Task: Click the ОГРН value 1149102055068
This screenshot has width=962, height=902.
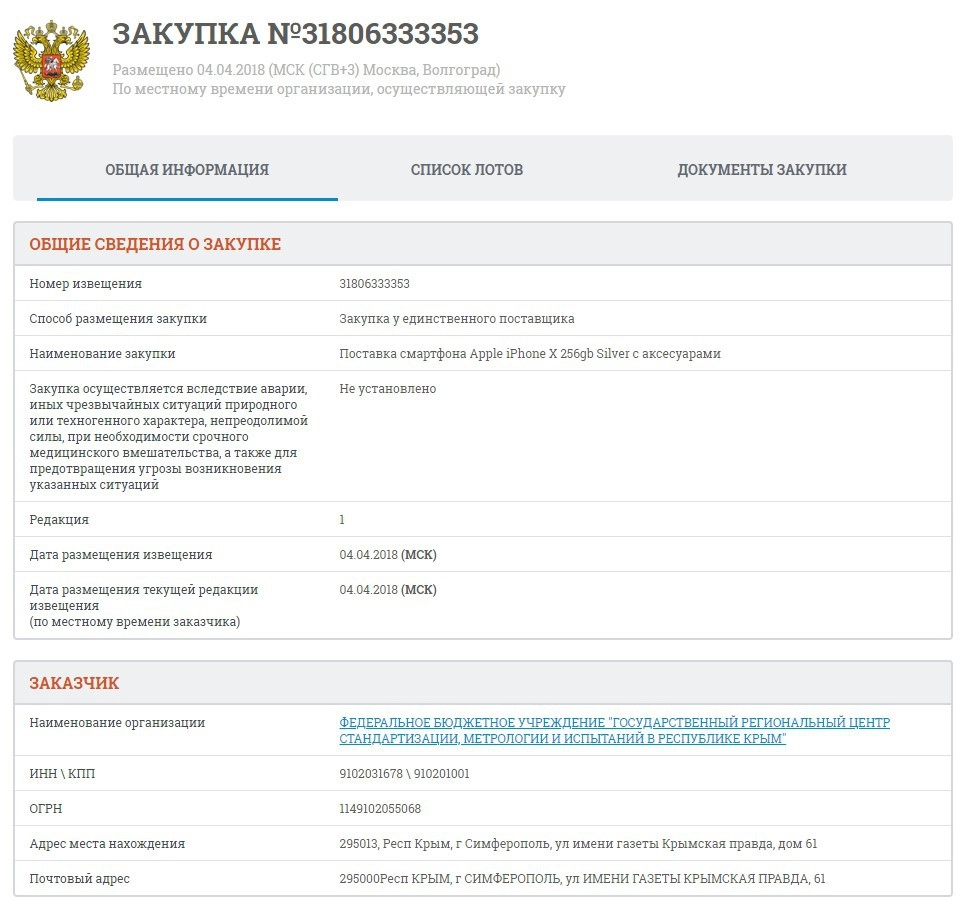Action: [380, 809]
